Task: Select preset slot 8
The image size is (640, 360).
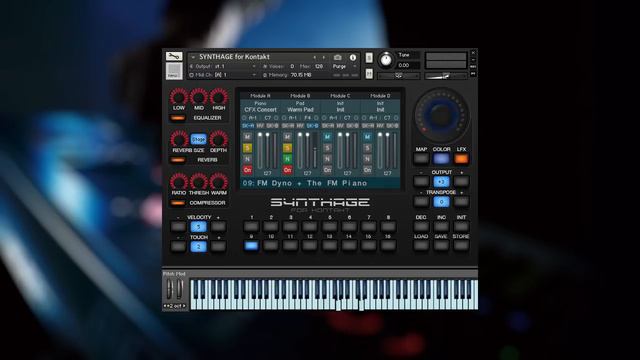Action: click(389, 227)
